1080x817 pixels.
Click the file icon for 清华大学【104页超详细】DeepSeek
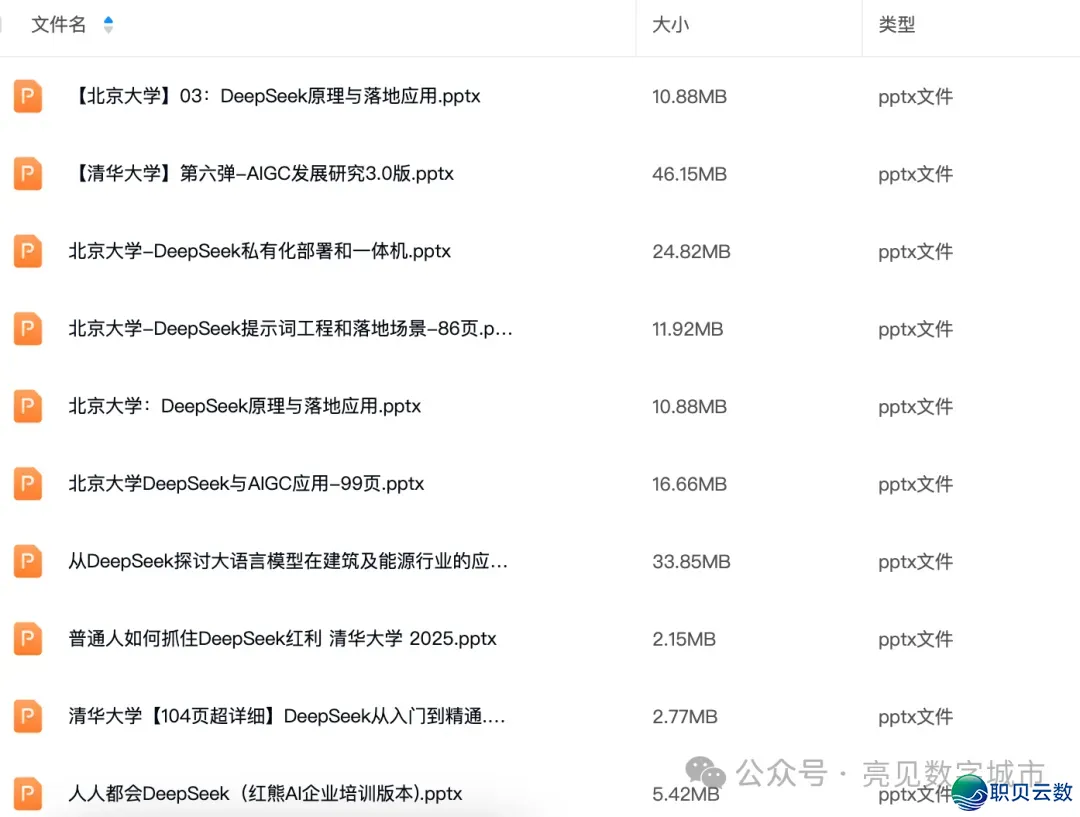28,716
